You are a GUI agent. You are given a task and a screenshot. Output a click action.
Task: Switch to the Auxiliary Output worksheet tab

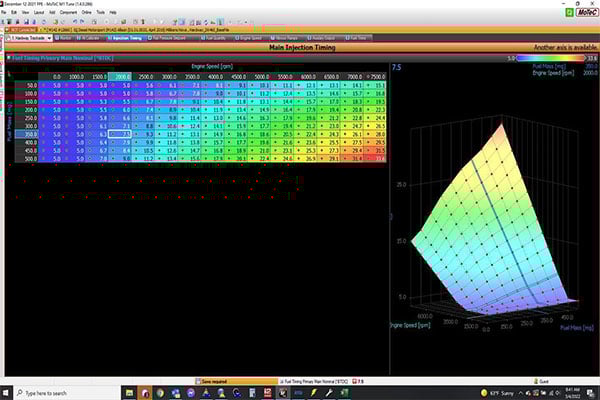tap(321, 38)
